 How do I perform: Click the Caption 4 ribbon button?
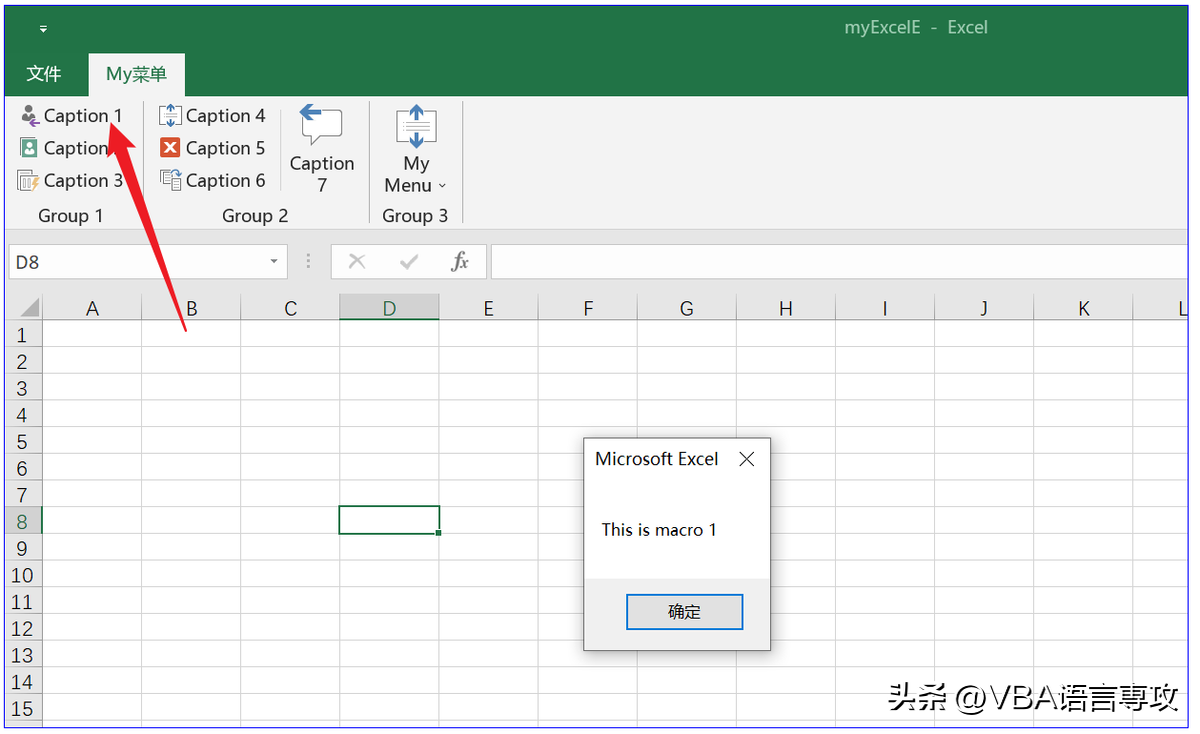pos(213,116)
